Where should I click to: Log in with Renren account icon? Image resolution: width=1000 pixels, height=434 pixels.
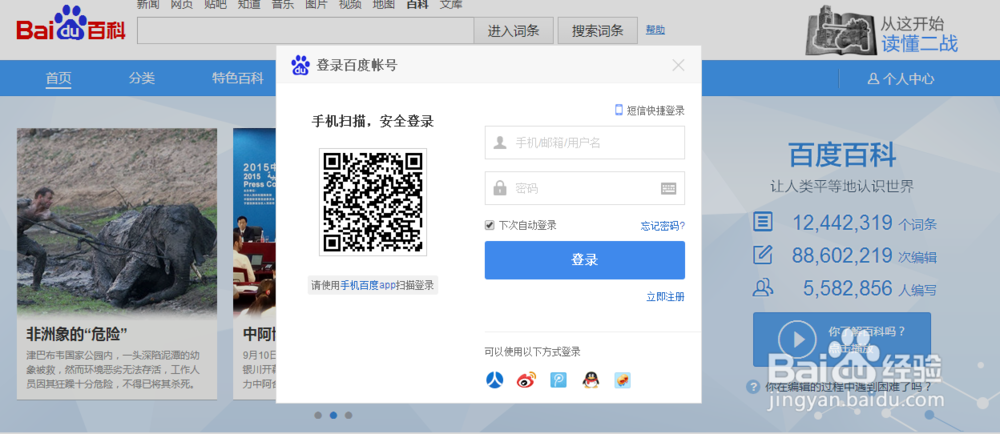click(x=494, y=380)
